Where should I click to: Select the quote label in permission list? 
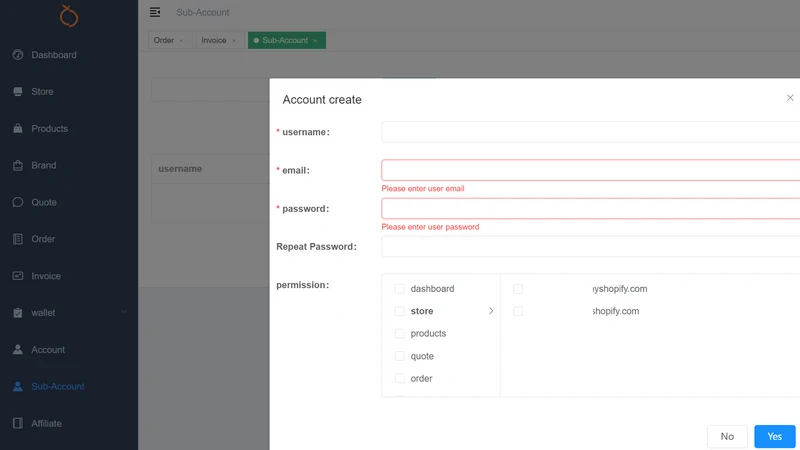tap(422, 356)
